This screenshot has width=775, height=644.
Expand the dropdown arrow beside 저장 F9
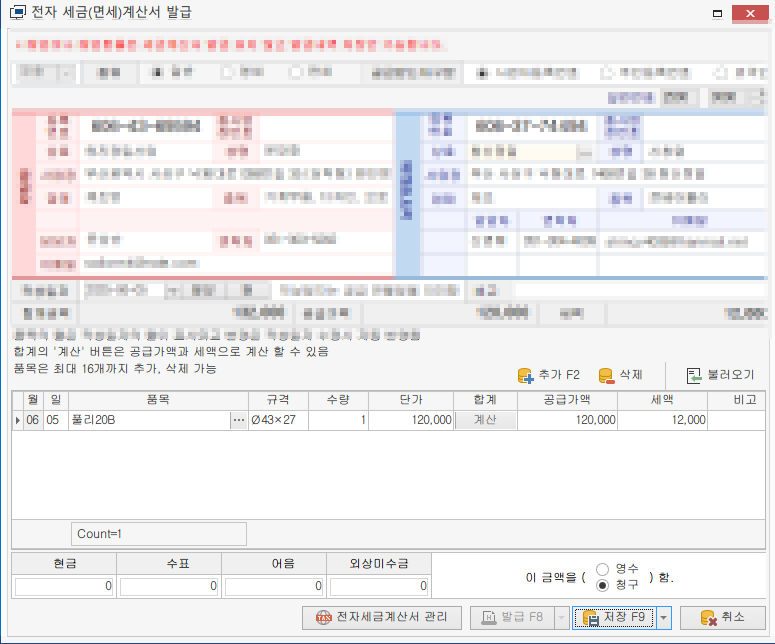(x=662, y=618)
